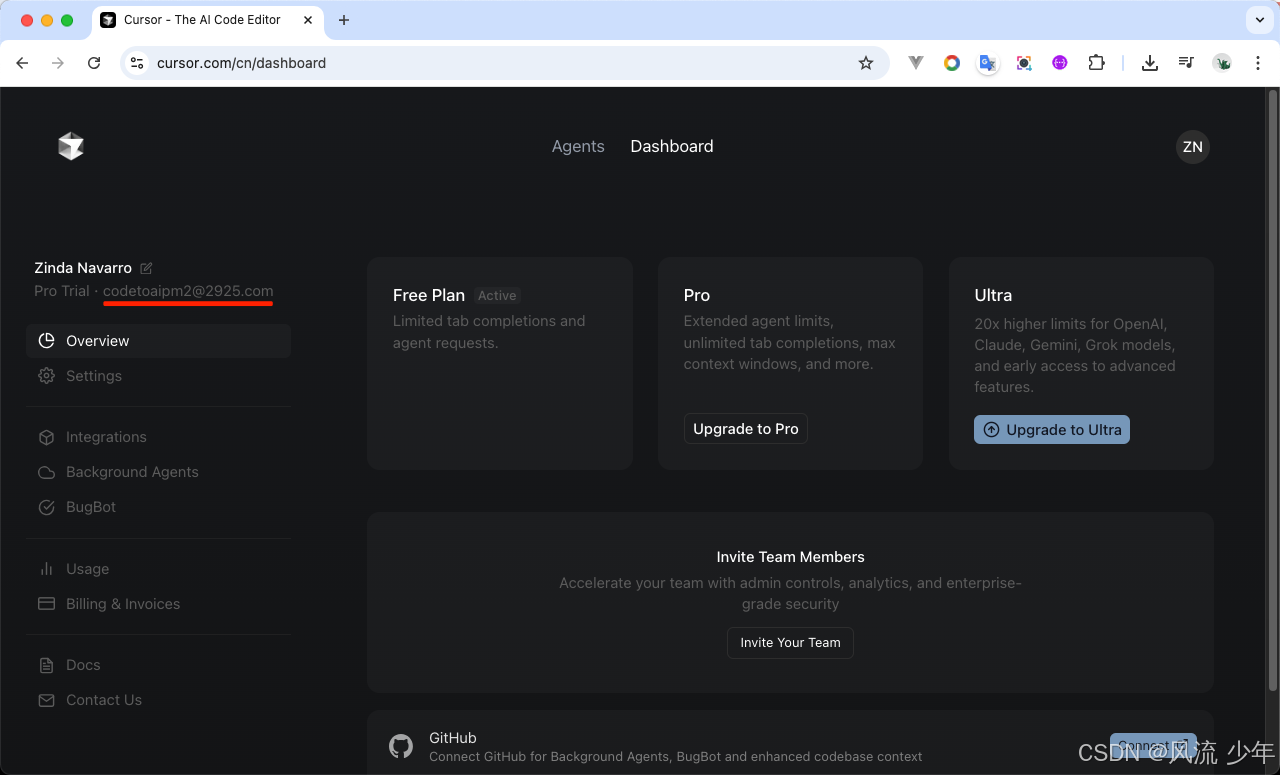Open Background Agents in the sidebar

(159, 472)
